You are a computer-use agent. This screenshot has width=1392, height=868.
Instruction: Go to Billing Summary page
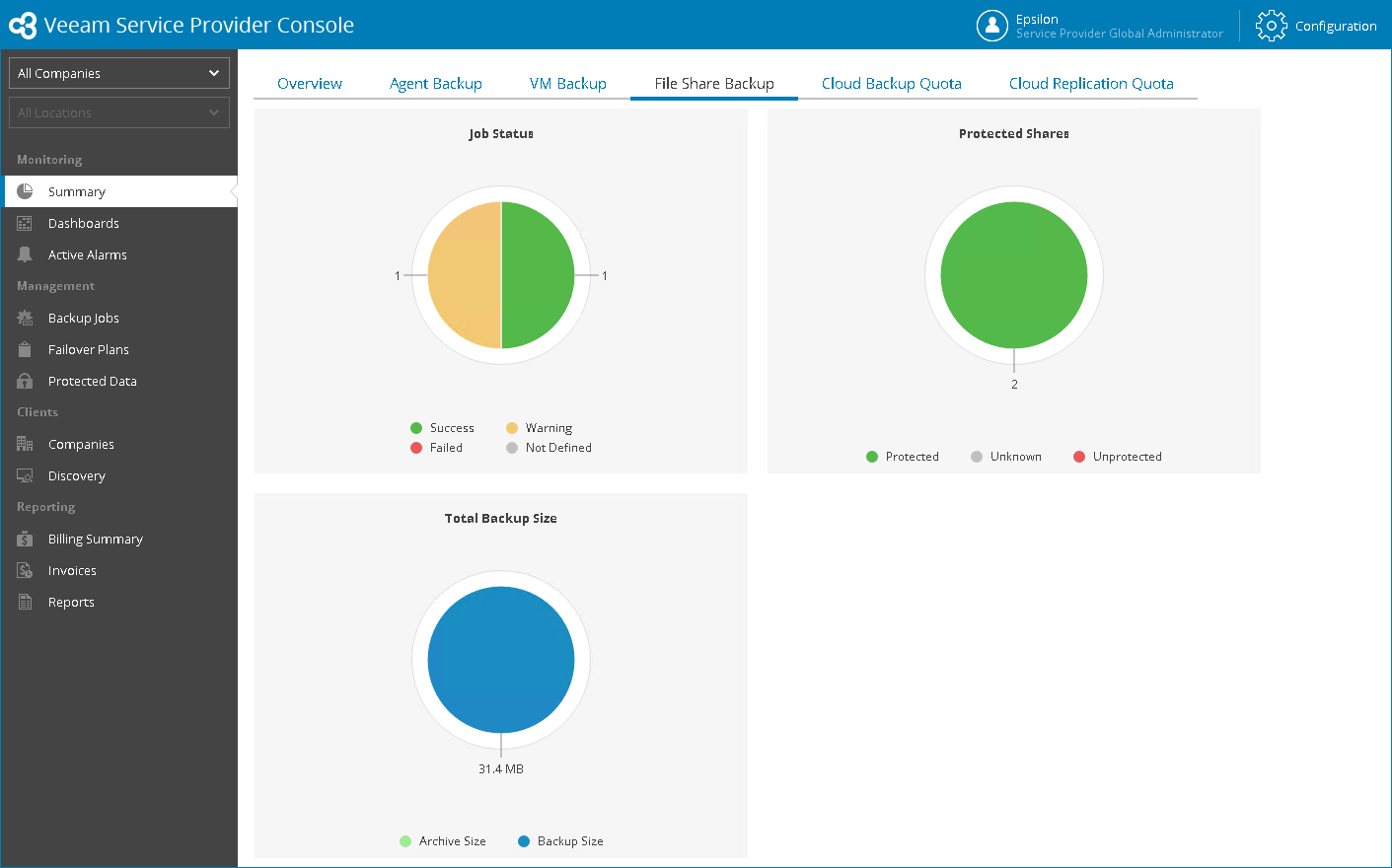pyautogui.click(x=96, y=539)
